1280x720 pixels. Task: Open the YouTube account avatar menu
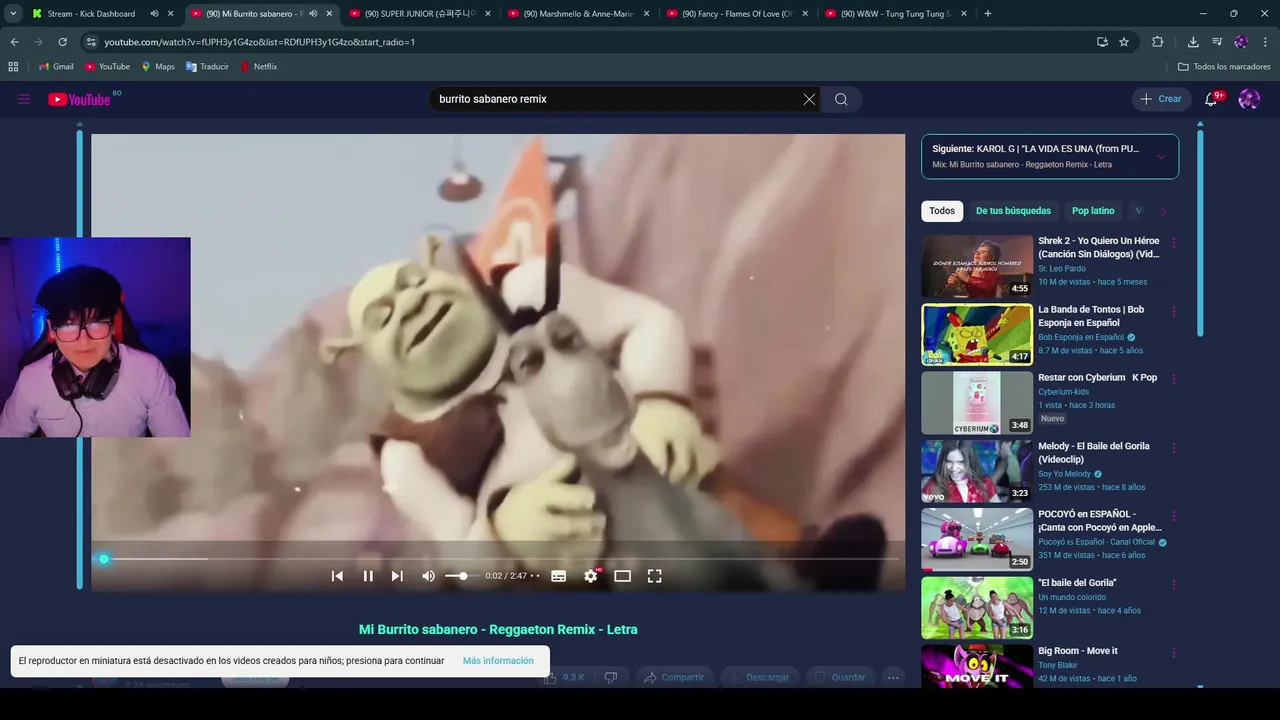pyautogui.click(x=1249, y=99)
